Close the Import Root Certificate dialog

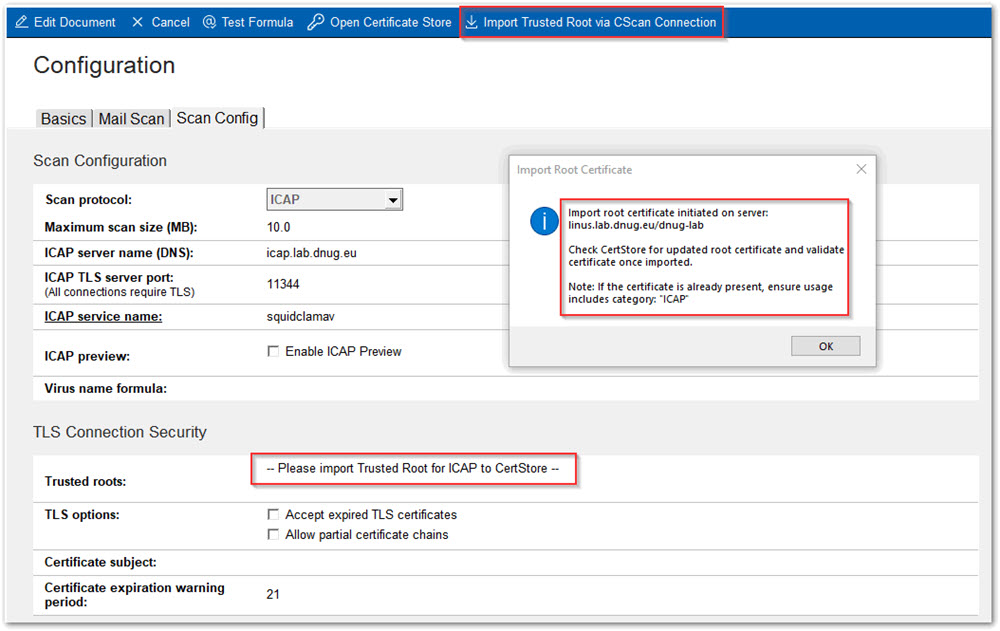click(860, 170)
